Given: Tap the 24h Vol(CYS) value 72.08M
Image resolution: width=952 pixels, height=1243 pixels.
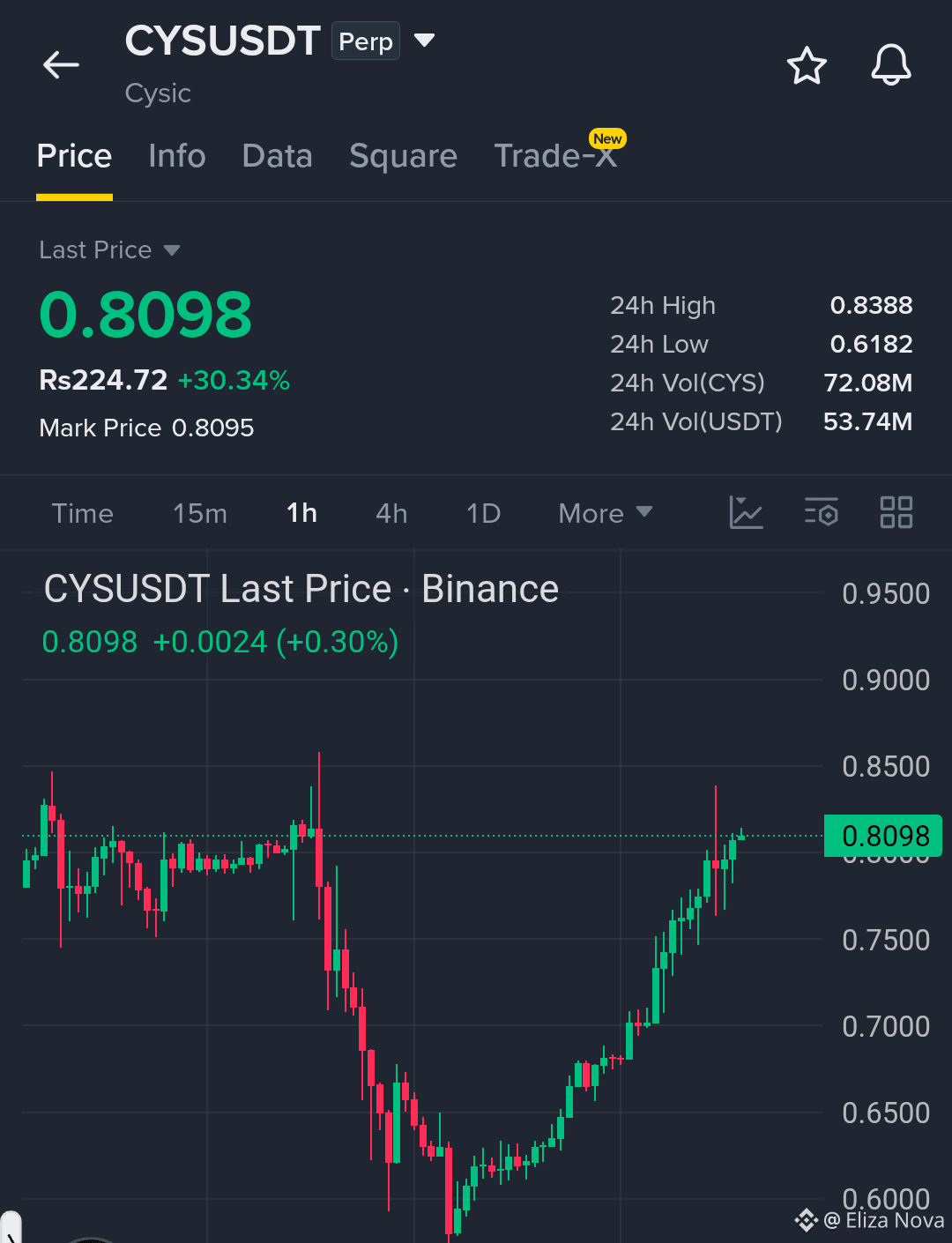Looking at the screenshot, I should (868, 383).
